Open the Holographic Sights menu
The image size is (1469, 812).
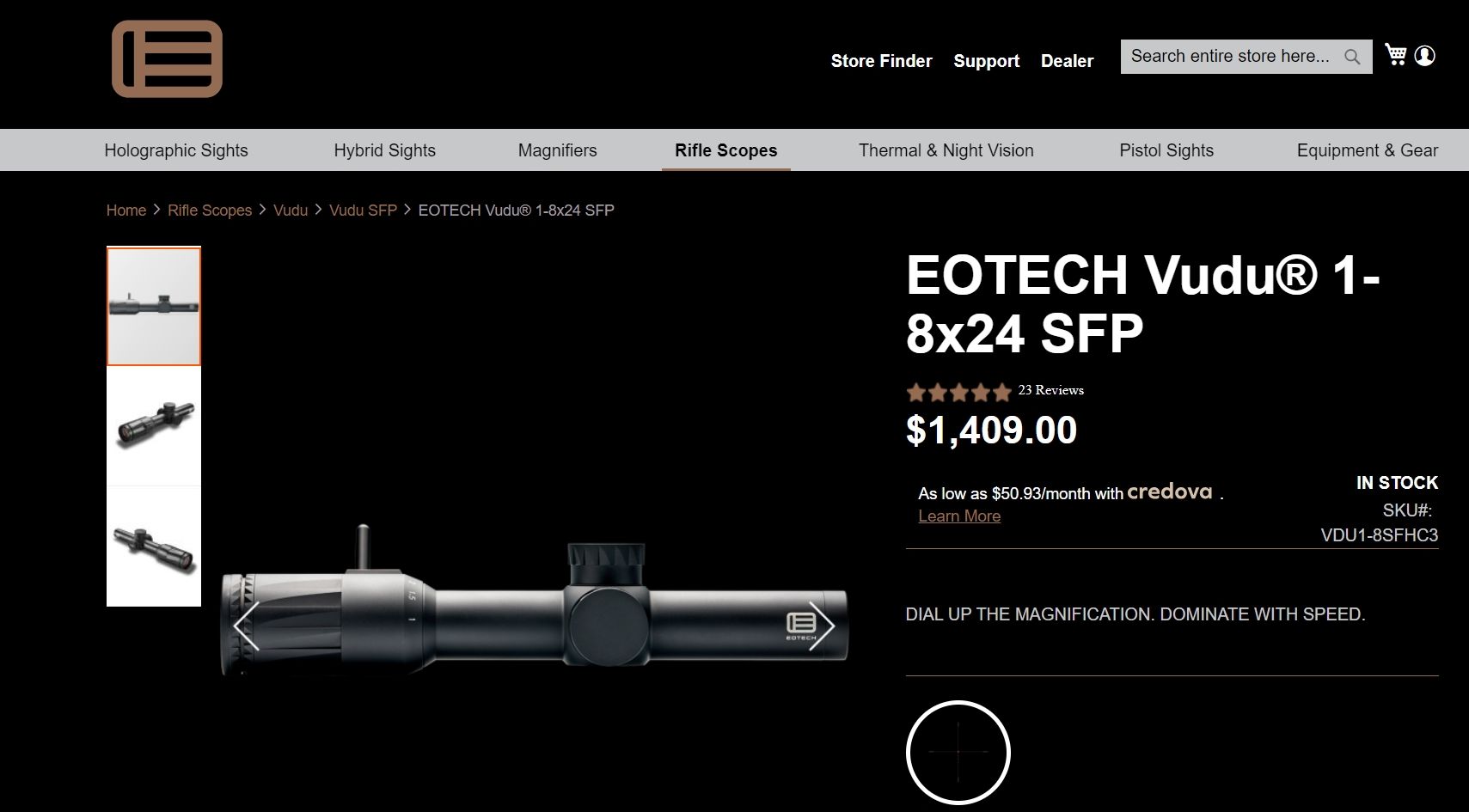tap(176, 150)
